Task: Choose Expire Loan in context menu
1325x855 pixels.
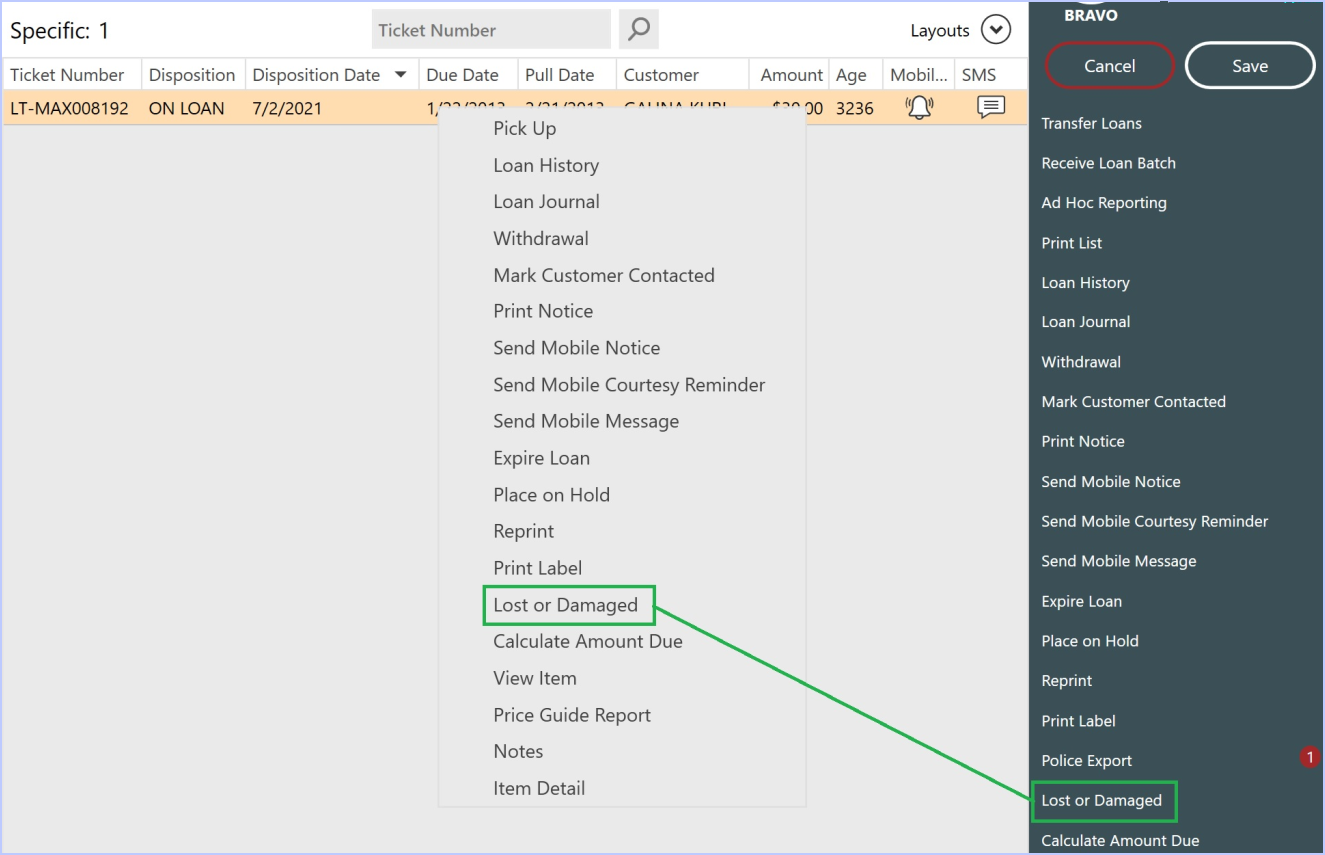Action: 541,458
